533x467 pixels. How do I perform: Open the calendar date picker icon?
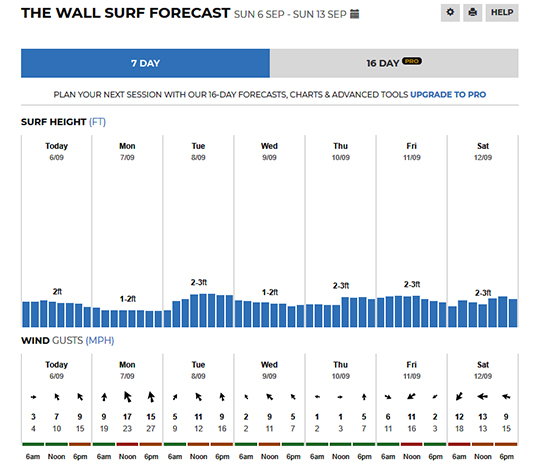(x=355, y=14)
